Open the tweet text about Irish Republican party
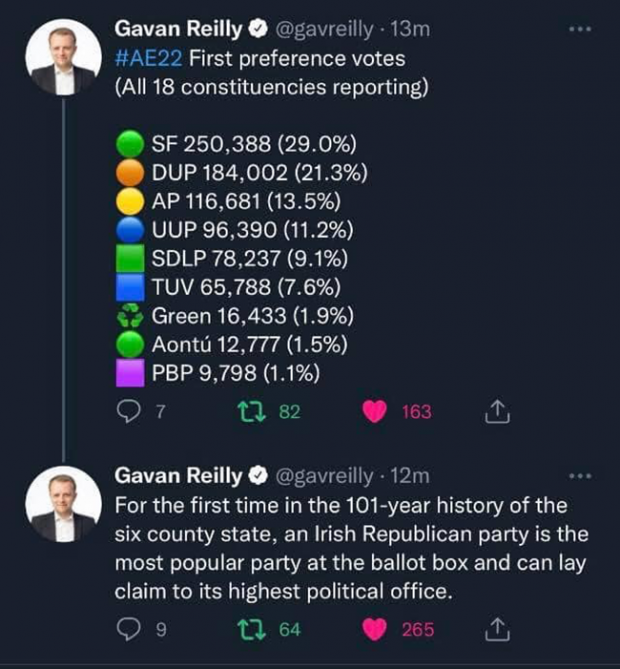620x669 pixels. [352, 549]
